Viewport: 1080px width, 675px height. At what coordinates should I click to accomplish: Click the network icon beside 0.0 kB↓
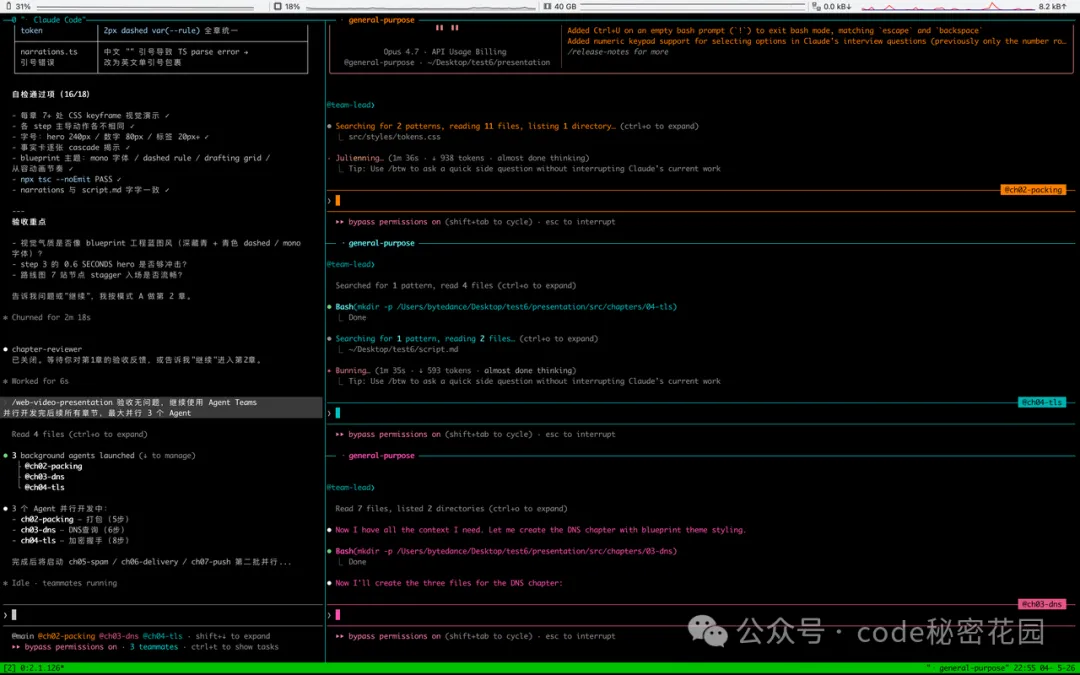(816, 6)
